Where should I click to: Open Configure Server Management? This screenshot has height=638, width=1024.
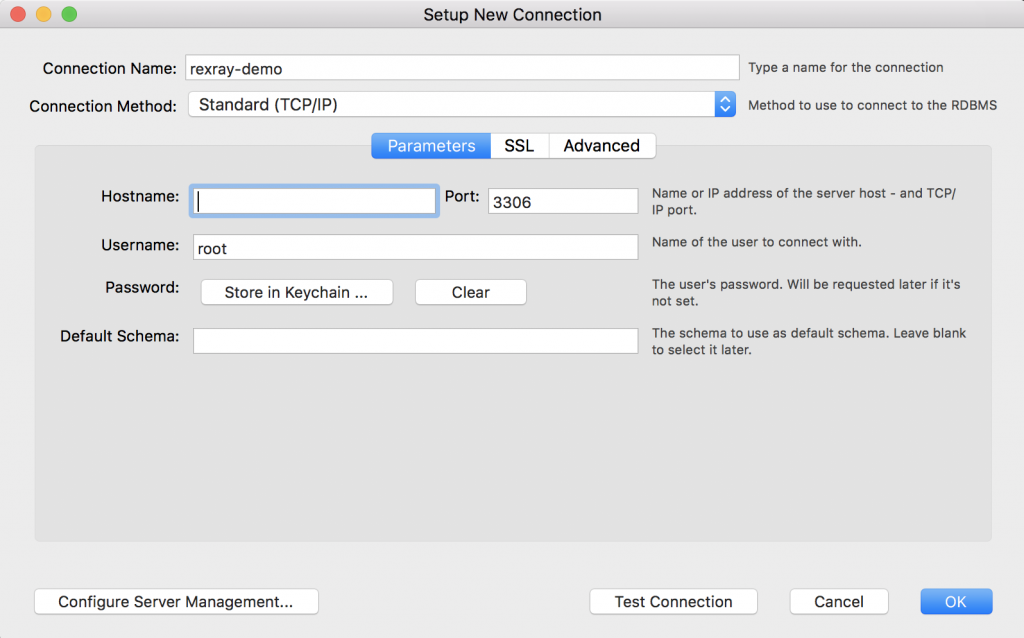(x=176, y=601)
